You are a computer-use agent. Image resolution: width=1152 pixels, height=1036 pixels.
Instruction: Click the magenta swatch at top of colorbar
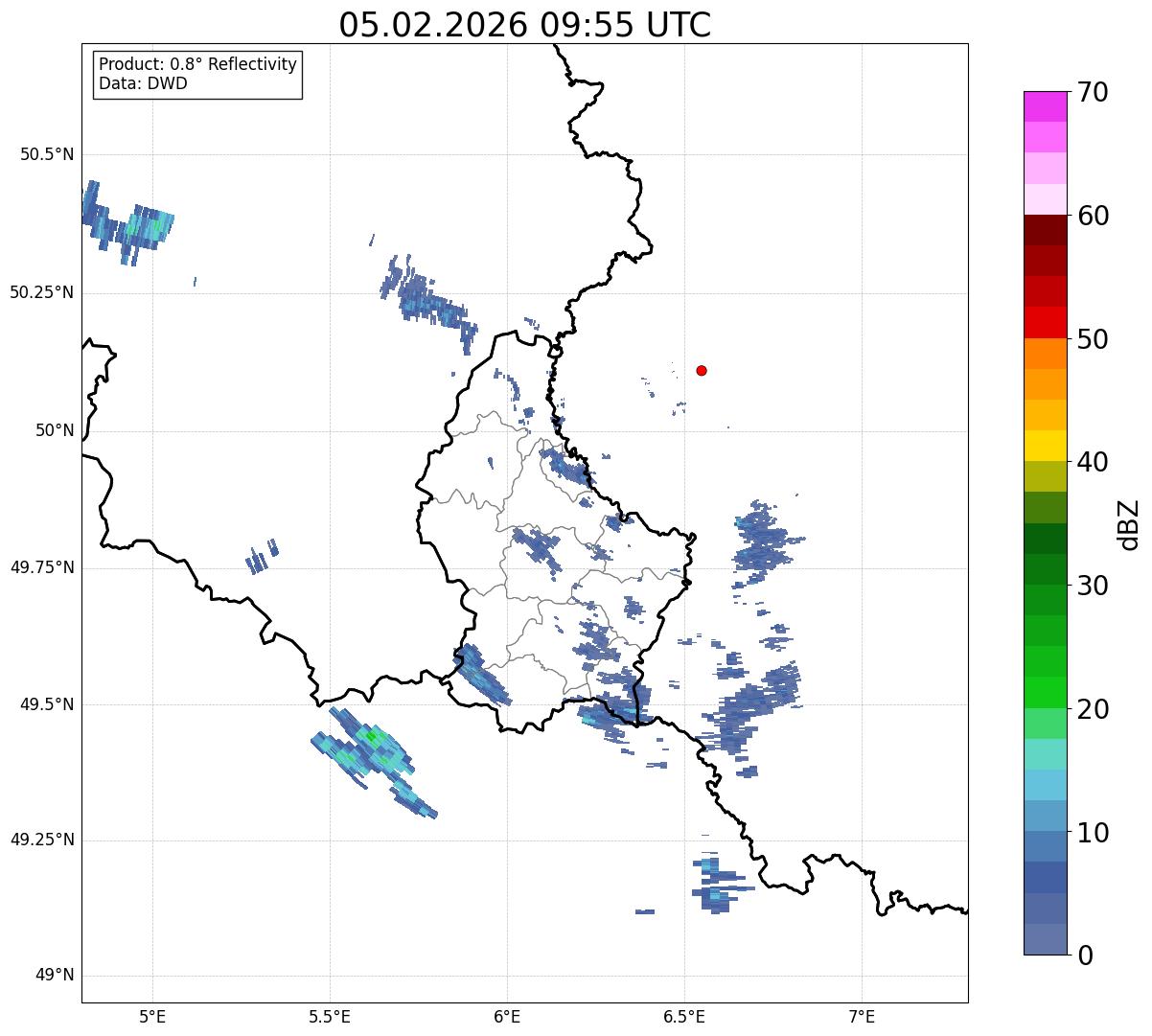(1045, 106)
